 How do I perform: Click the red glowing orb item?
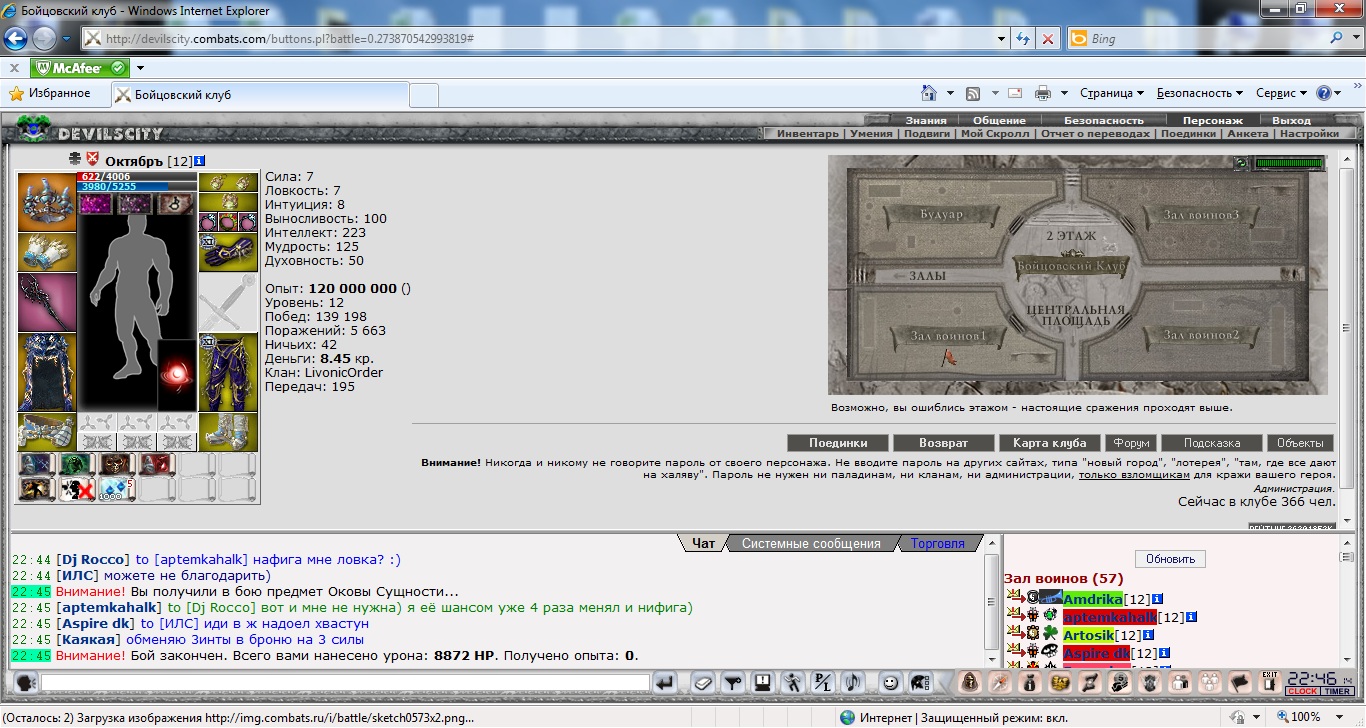pyautogui.click(x=177, y=374)
